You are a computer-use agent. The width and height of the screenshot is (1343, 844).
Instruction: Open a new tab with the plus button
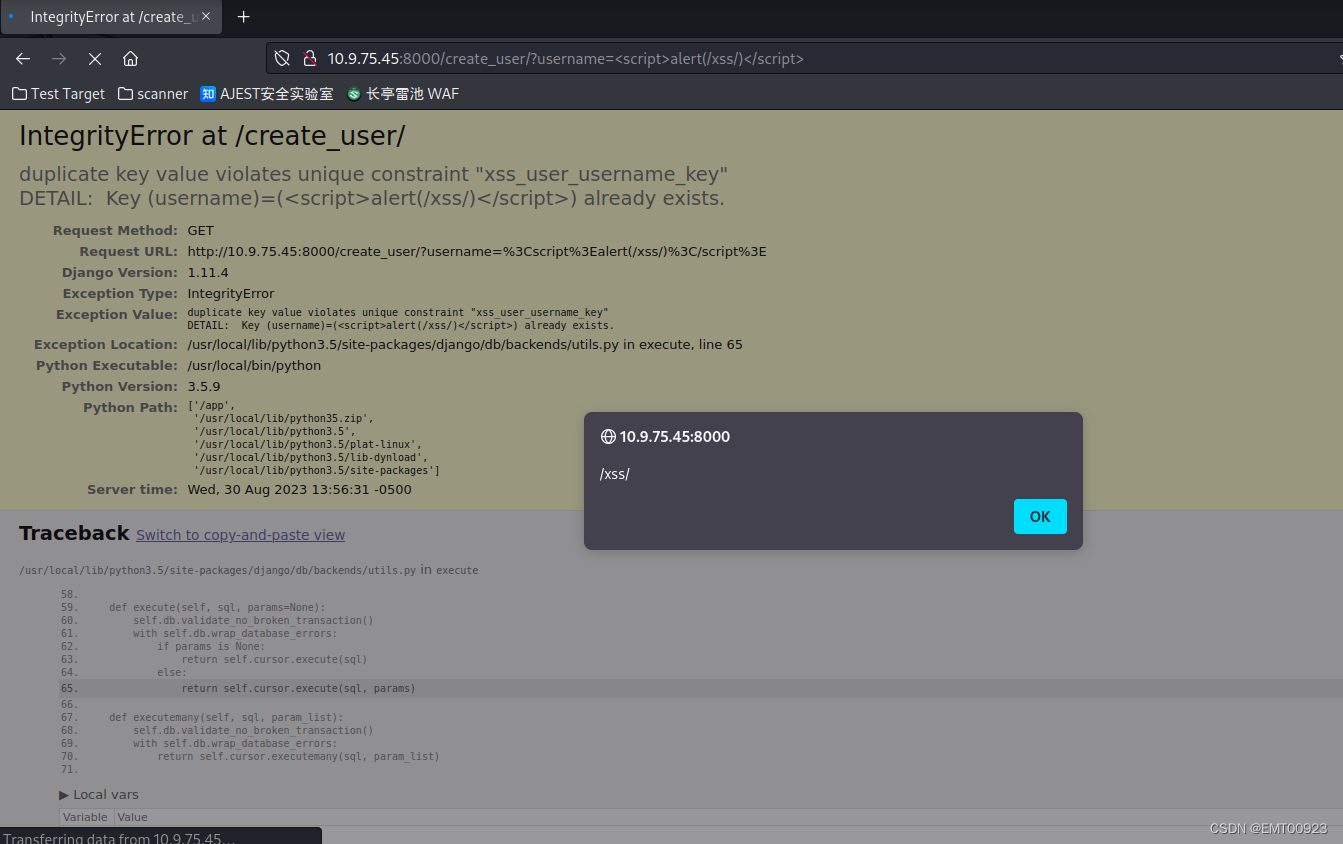243,17
